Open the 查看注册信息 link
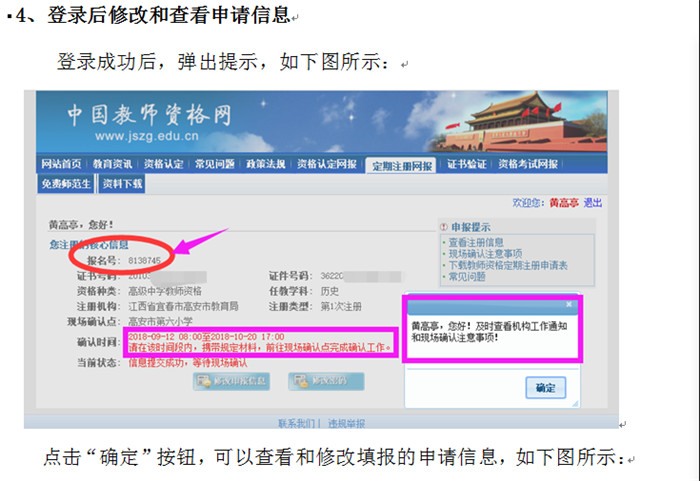 pyautogui.click(x=476, y=243)
